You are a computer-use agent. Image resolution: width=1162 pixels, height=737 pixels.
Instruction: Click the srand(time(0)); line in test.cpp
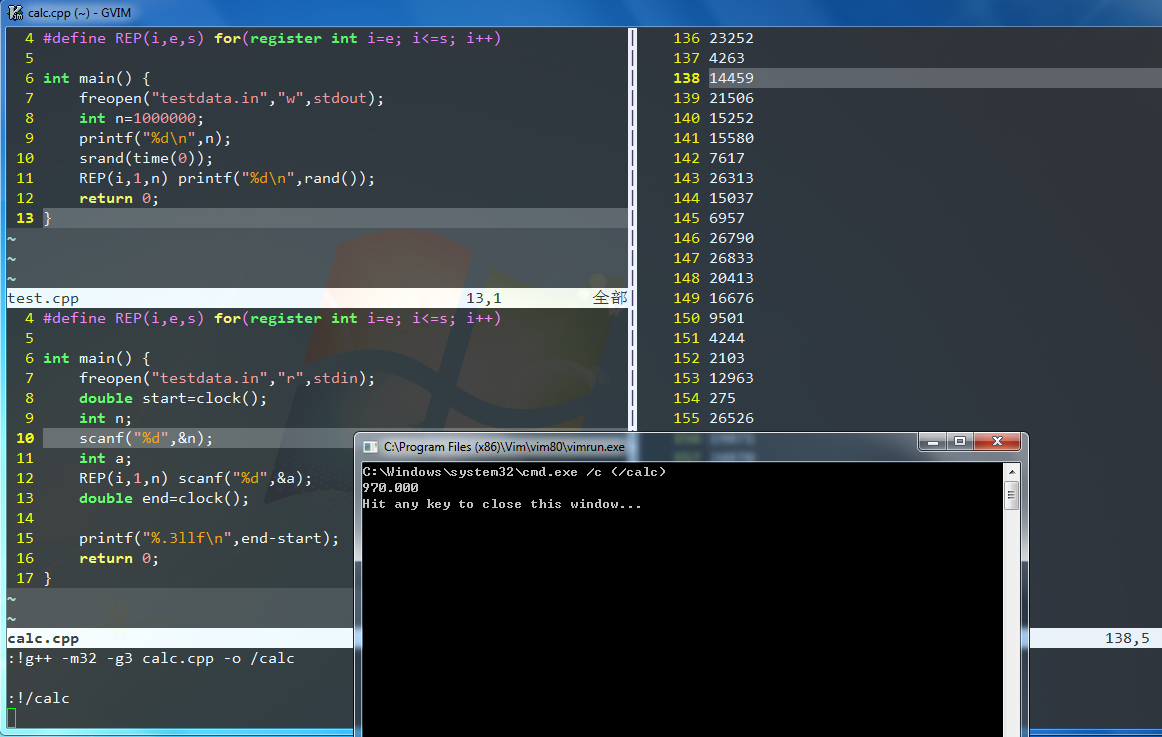coord(146,158)
